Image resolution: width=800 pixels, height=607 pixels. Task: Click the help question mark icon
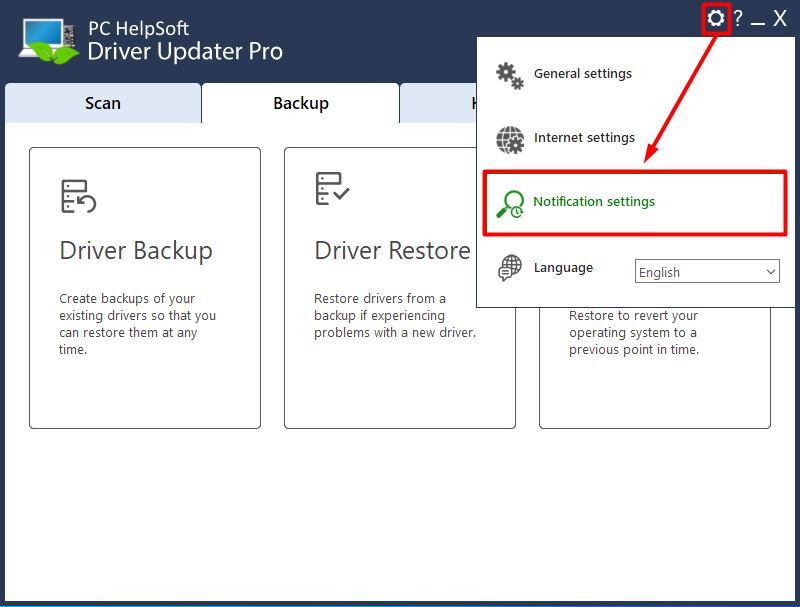pos(738,19)
